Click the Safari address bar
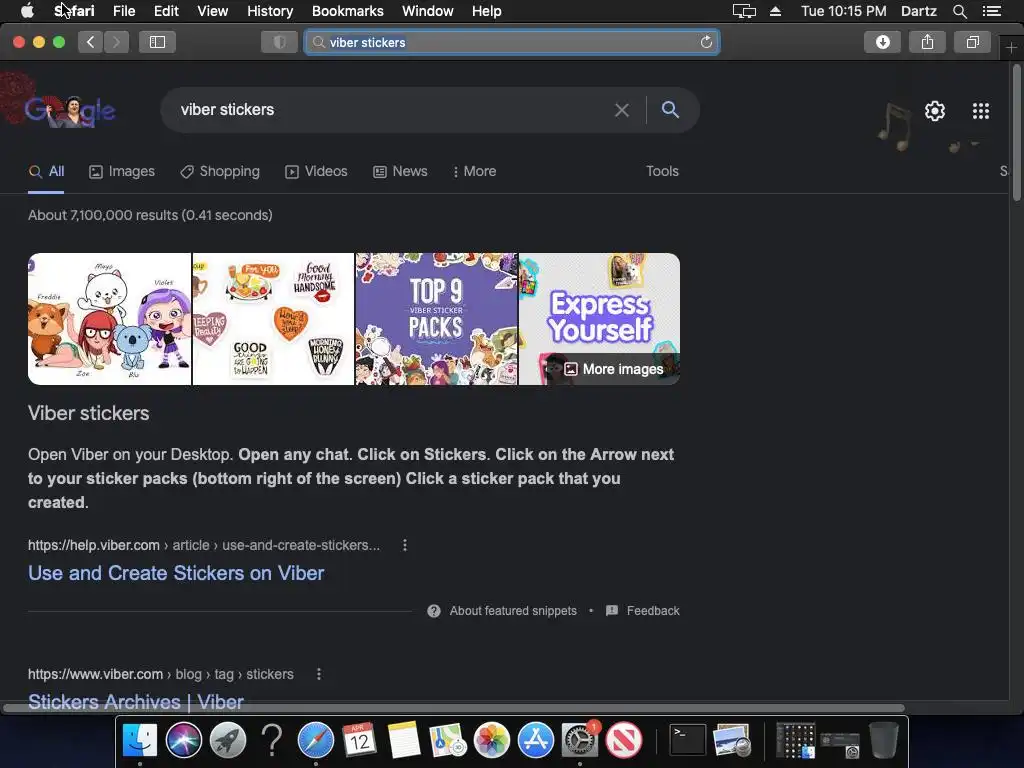This screenshot has width=1024, height=768. (x=512, y=42)
